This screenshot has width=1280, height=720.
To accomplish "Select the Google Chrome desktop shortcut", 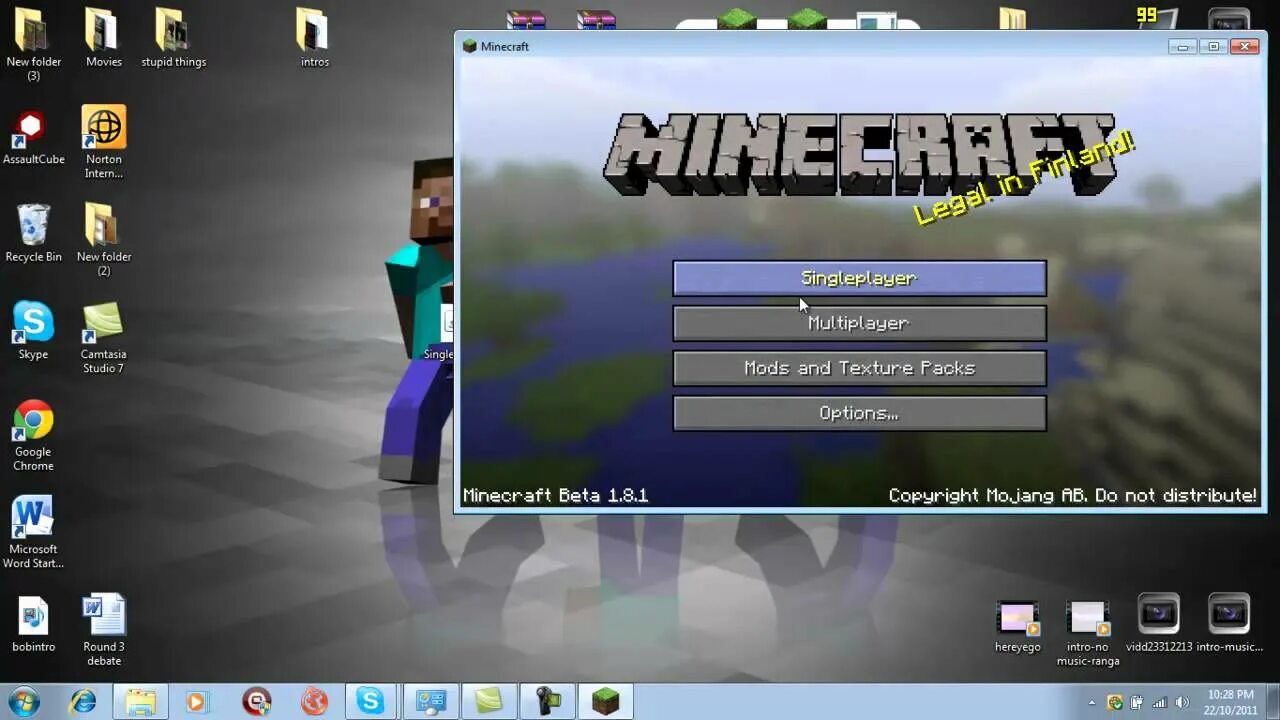I will [33, 436].
